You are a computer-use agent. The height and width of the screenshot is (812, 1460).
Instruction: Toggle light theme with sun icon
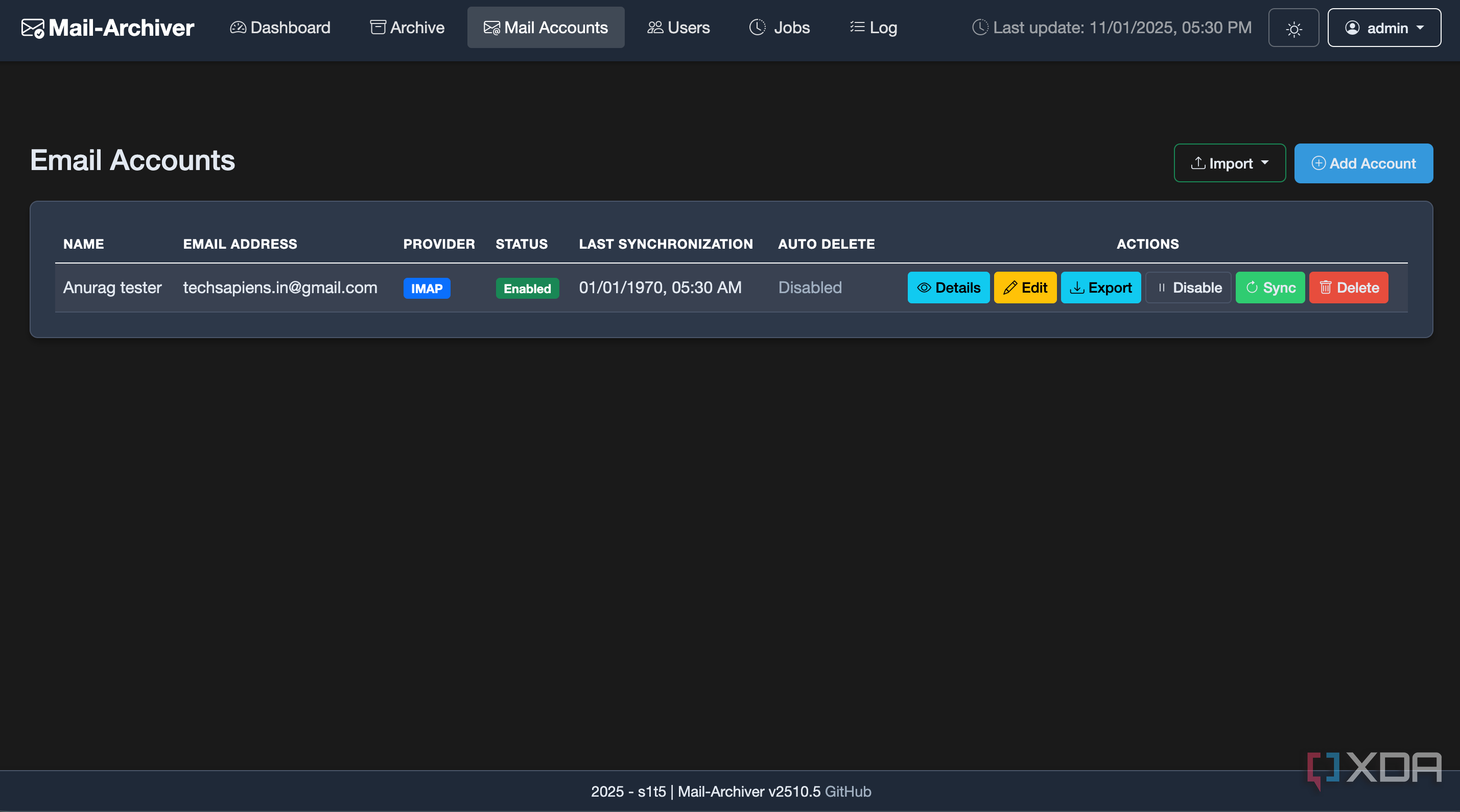(1293, 28)
